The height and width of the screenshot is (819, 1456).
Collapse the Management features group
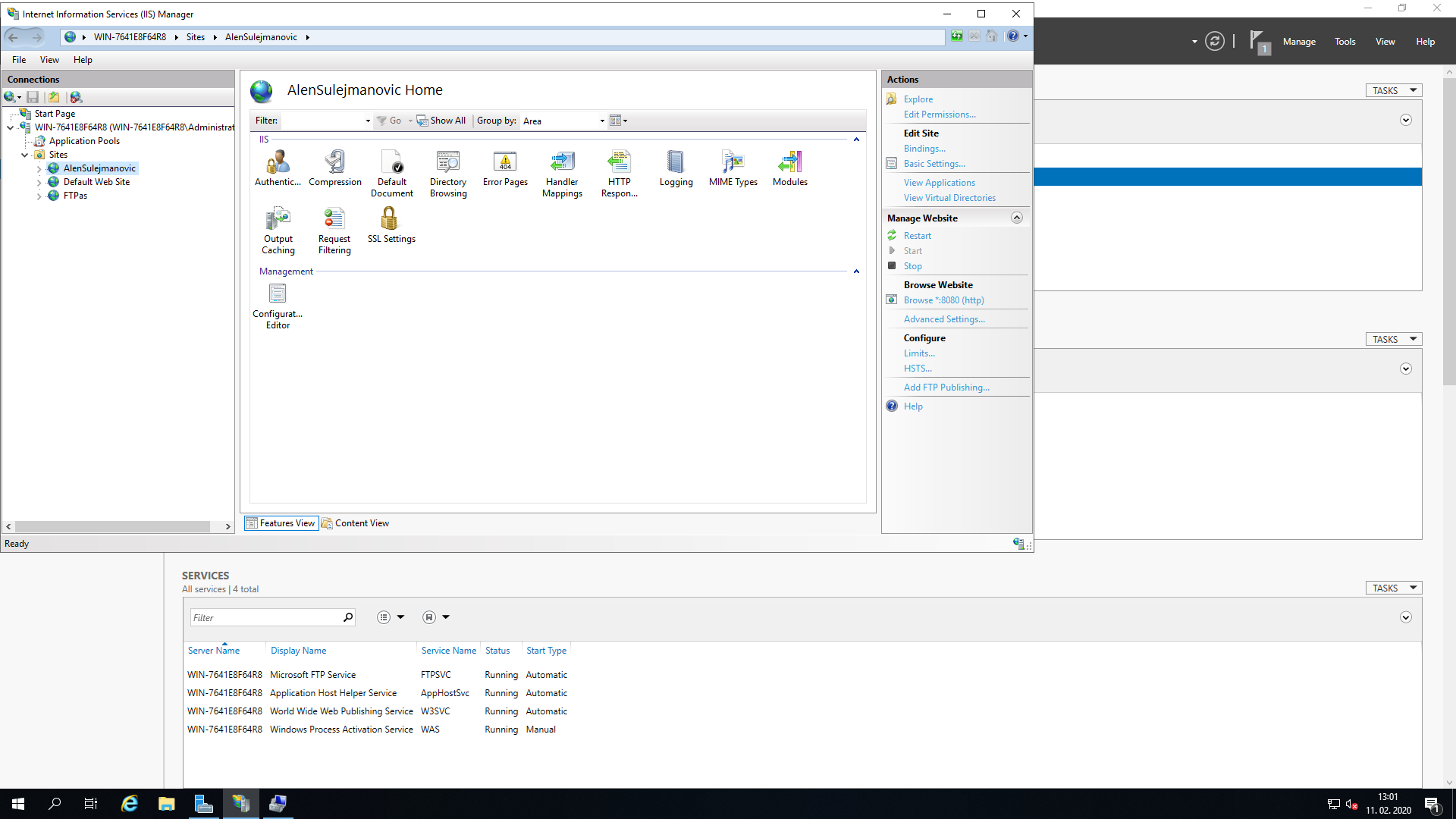tap(856, 271)
